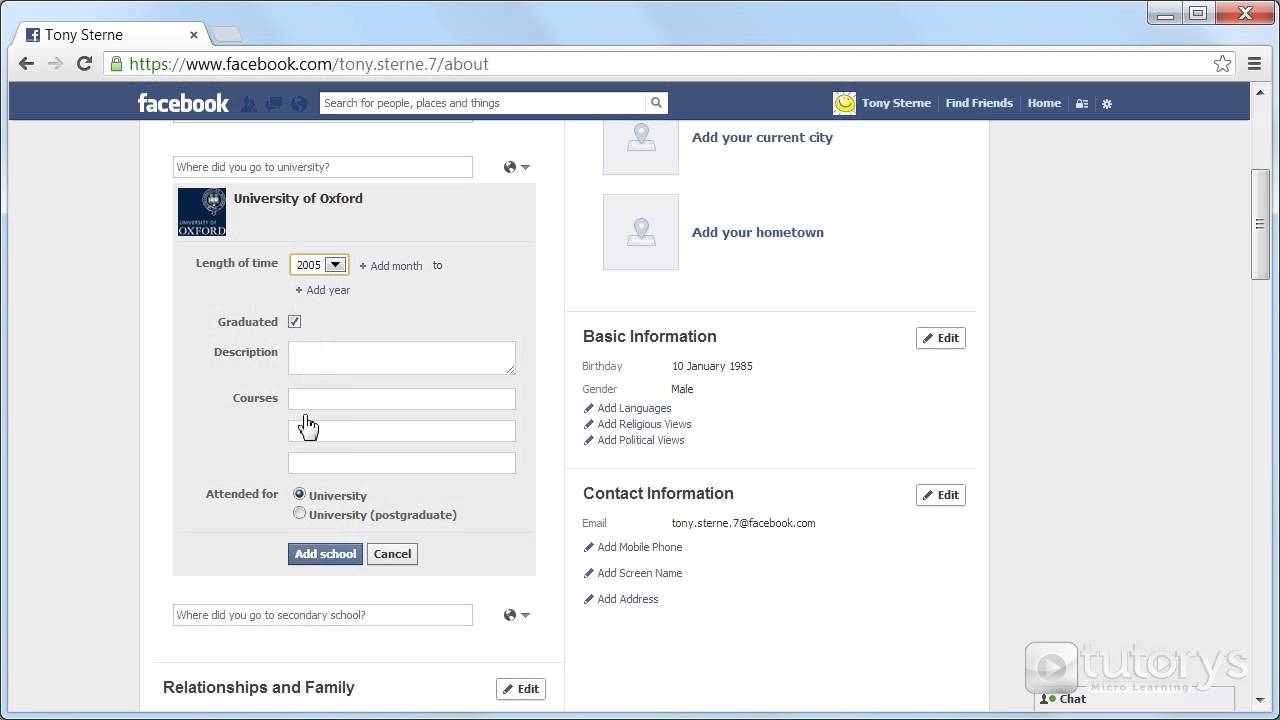1280x720 pixels.
Task: Click Add Political Views link
Action: tap(641, 440)
